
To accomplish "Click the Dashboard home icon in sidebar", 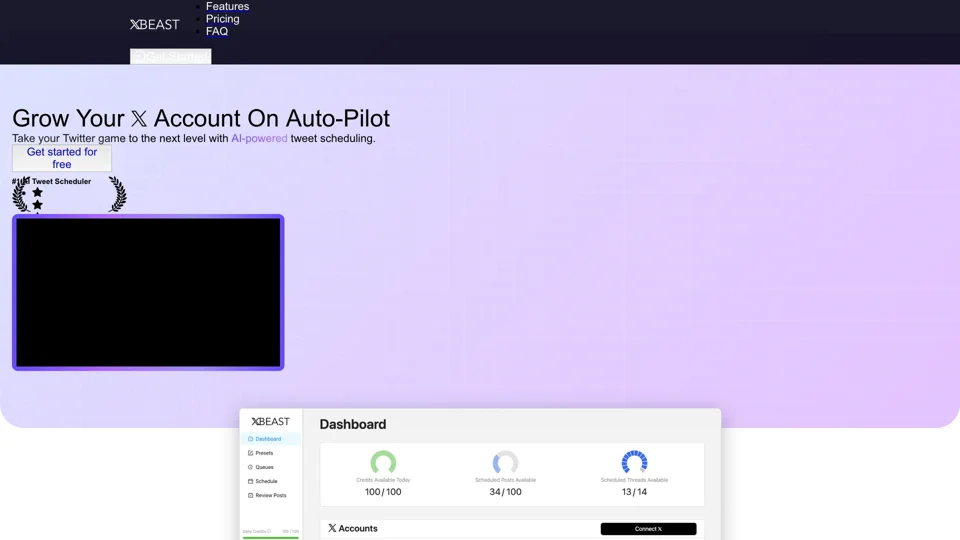I will click(250, 439).
